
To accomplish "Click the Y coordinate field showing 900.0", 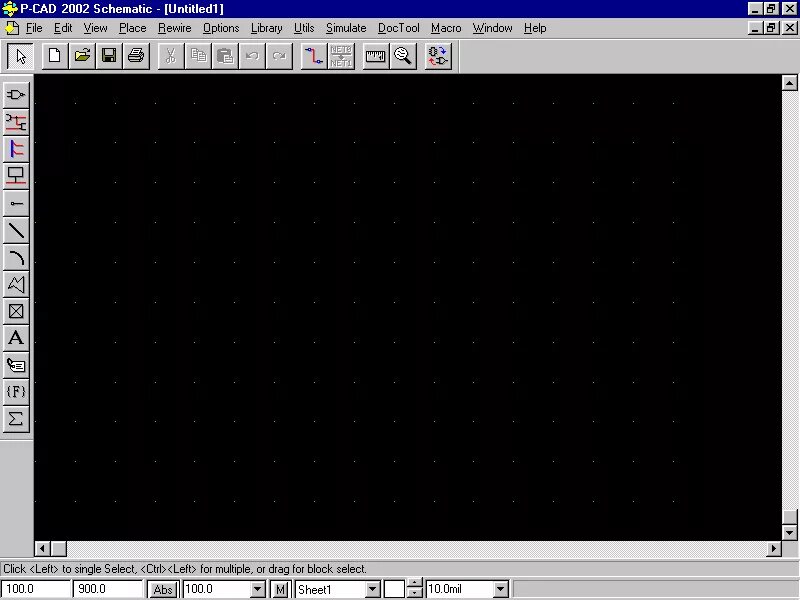I will tap(108, 589).
